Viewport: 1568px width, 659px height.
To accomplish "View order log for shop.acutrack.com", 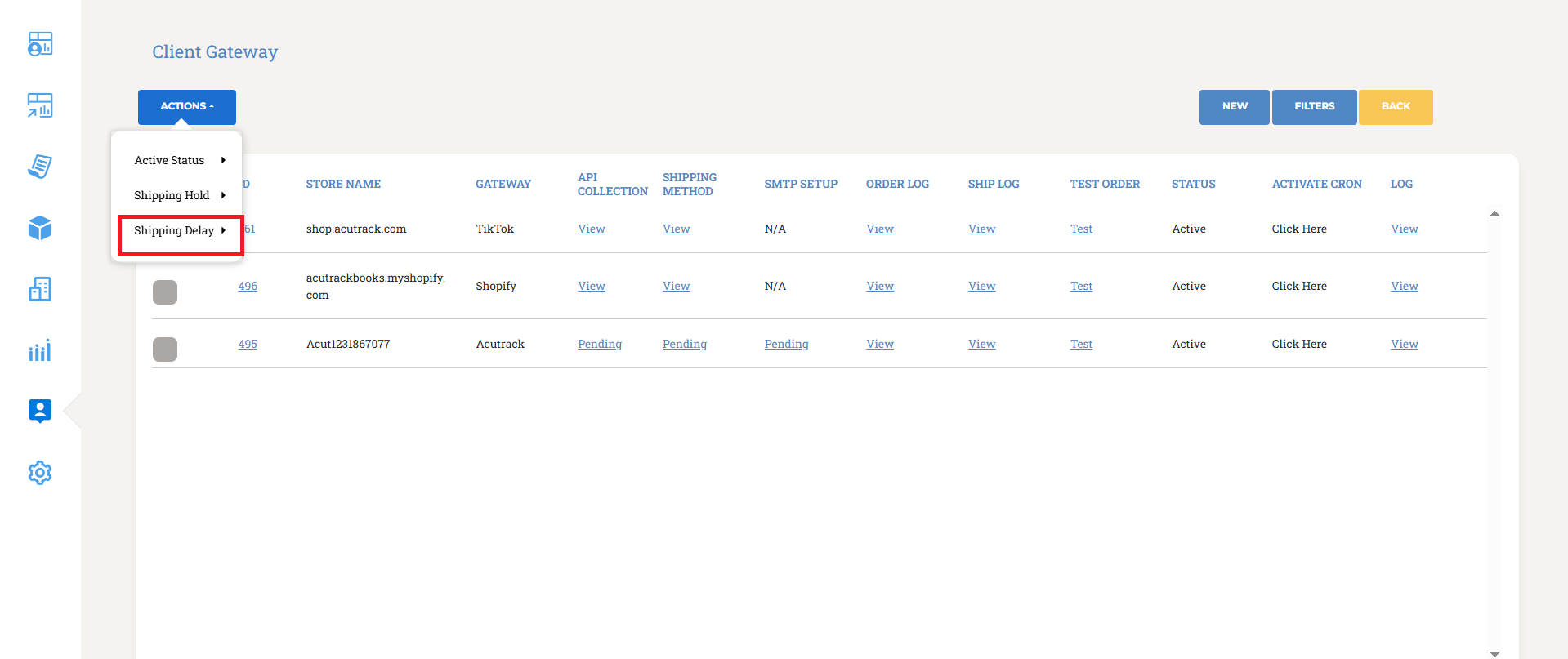I will point(880,229).
